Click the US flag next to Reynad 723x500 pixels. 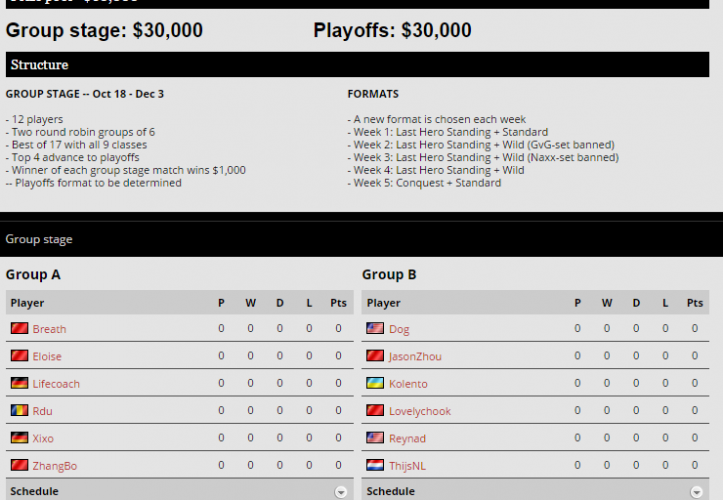(x=375, y=439)
